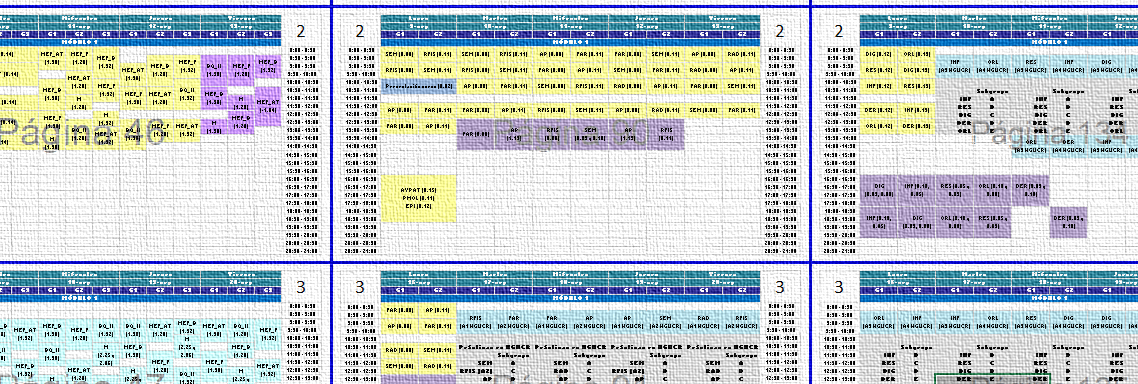The width and height of the screenshot is (1138, 384).
Task: Select the 8:00 - 8:30 time label left of the middle page
Action: click(360, 50)
